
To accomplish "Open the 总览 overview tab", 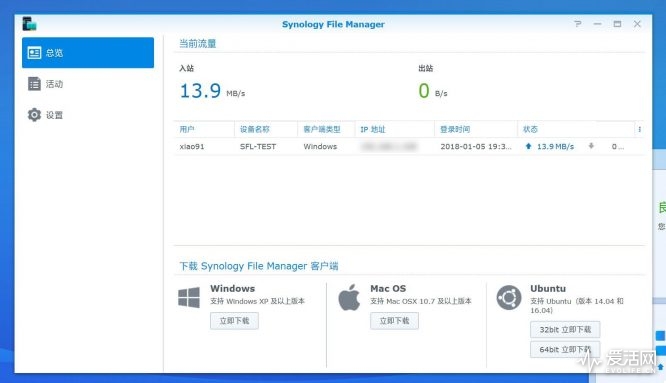I will [x=88, y=53].
